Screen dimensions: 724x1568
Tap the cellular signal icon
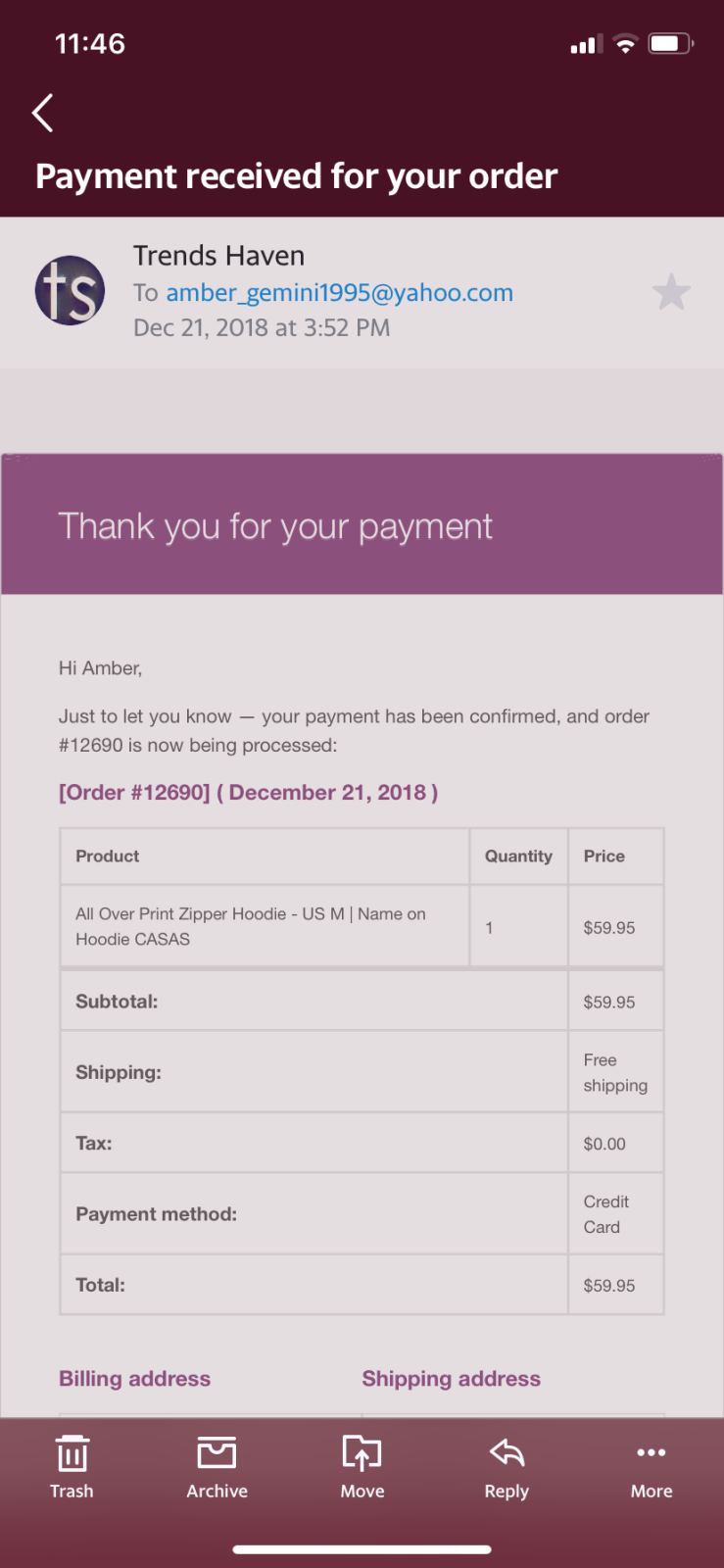coord(586,45)
